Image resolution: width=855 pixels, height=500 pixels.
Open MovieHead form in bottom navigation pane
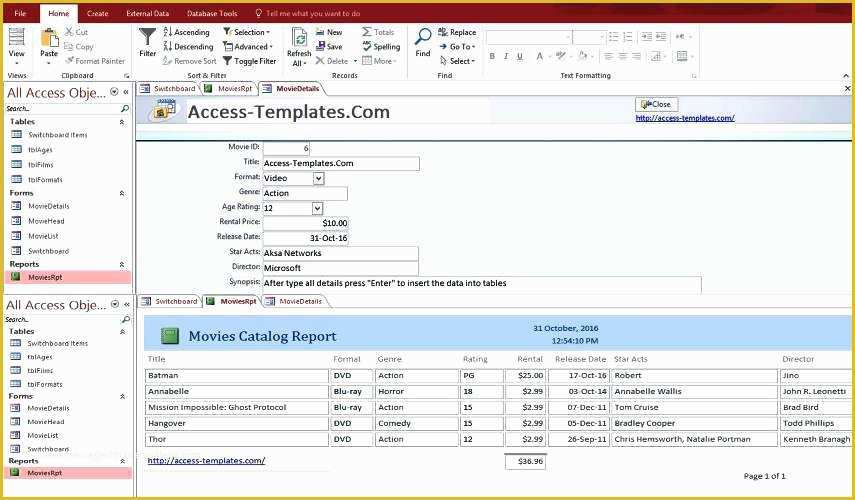point(46,421)
